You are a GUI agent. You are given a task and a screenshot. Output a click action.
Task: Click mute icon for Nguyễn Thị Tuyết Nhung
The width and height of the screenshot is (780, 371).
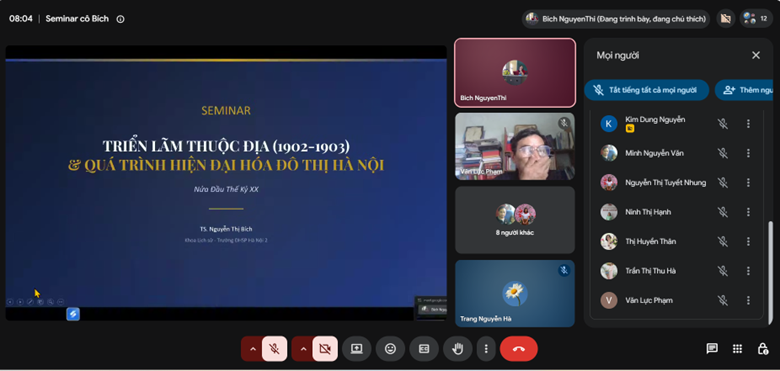722,183
